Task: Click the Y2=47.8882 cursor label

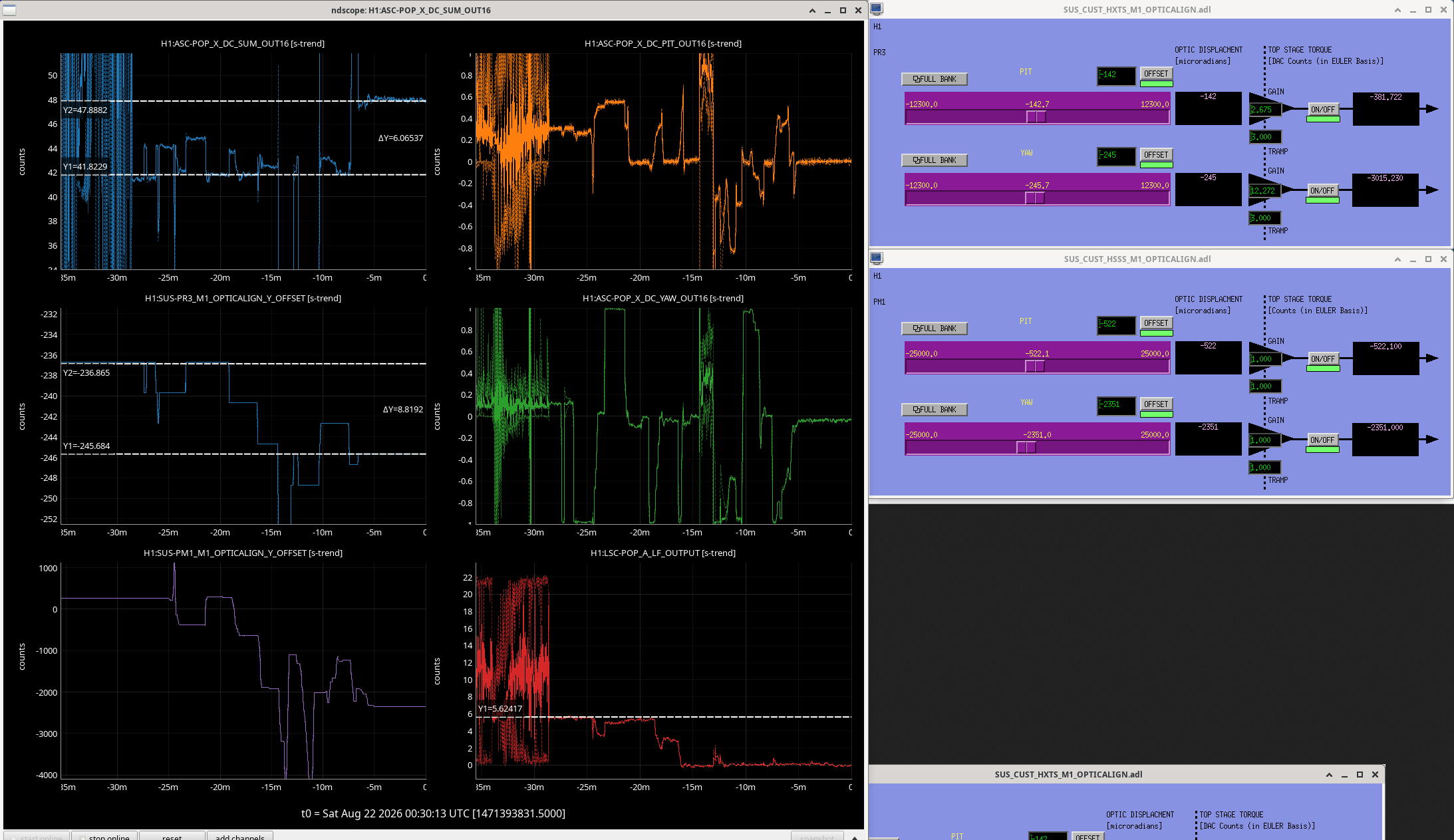Action: tap(85, 110)
